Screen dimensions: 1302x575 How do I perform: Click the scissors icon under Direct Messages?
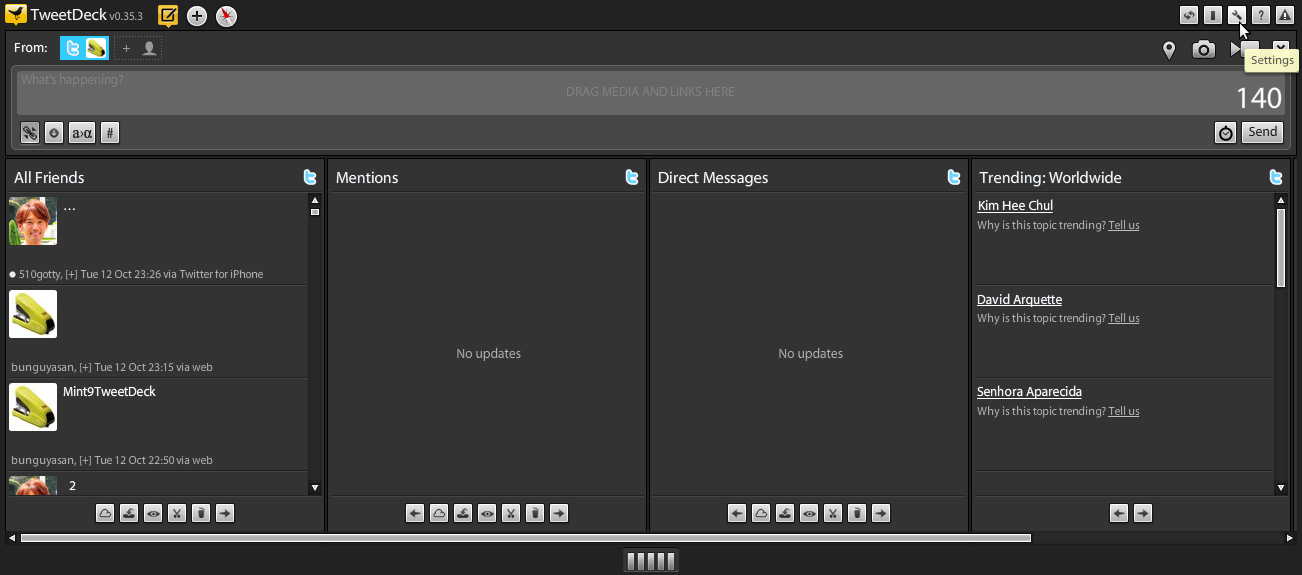click(x=833, y=513)
